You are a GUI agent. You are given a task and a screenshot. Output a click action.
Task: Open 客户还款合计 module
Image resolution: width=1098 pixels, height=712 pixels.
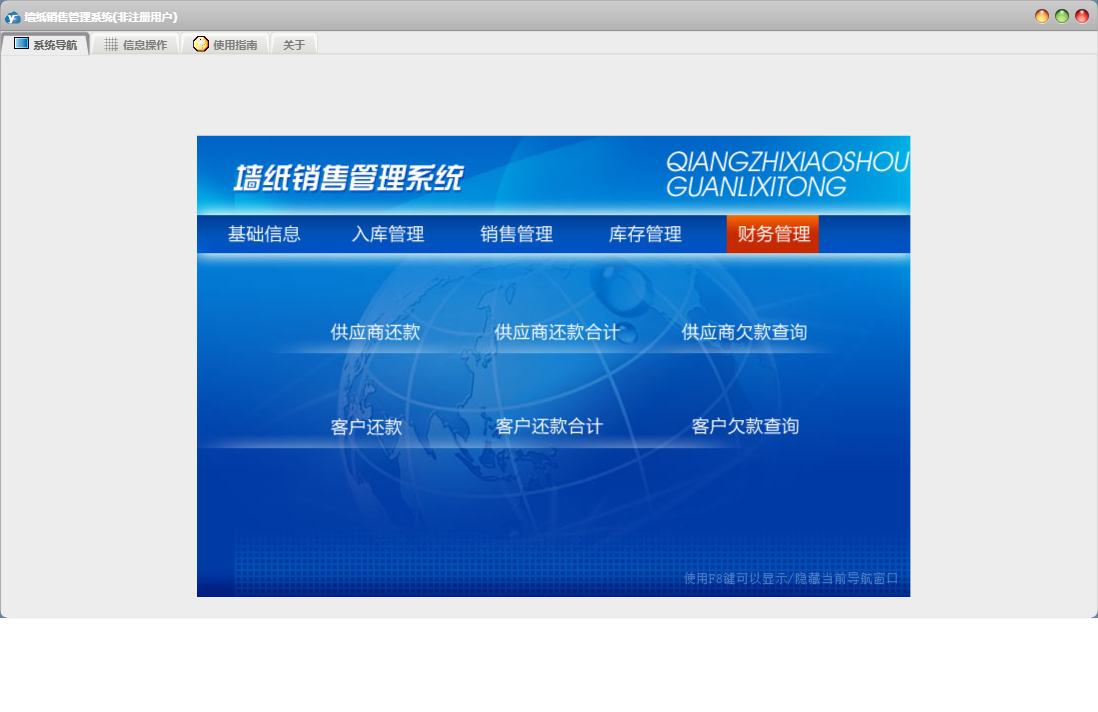pyautogui.click(x=549, y=426)
